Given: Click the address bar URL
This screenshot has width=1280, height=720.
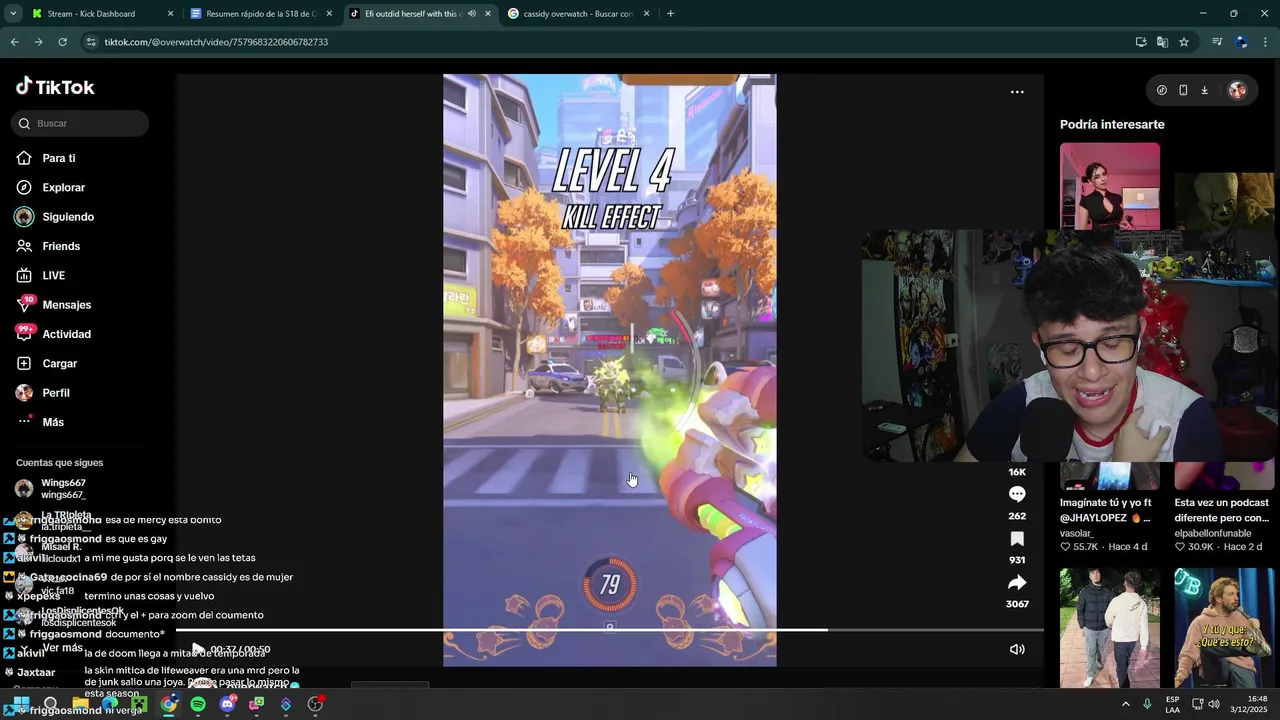Looking at the screenshot, I should [216, 42].
